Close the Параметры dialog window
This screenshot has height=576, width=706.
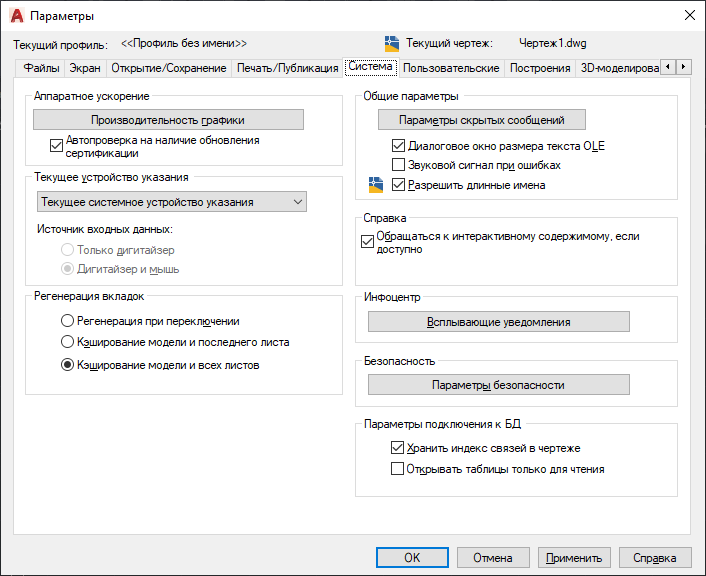click(688, 15)
